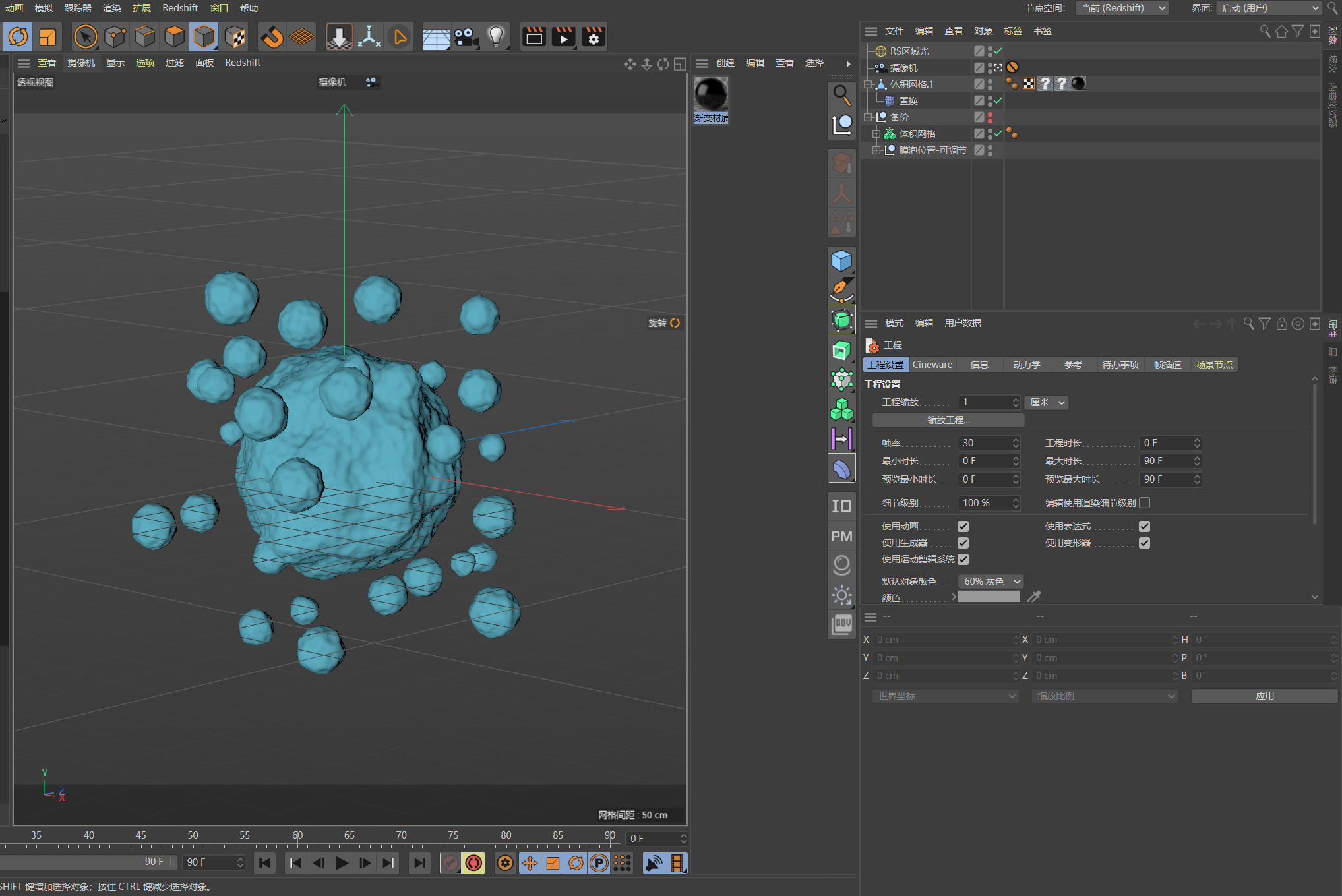This screenshot has height=896, width=1342.
Task: Open the 世界坐标 dropdown
Action: click(946, 696)
